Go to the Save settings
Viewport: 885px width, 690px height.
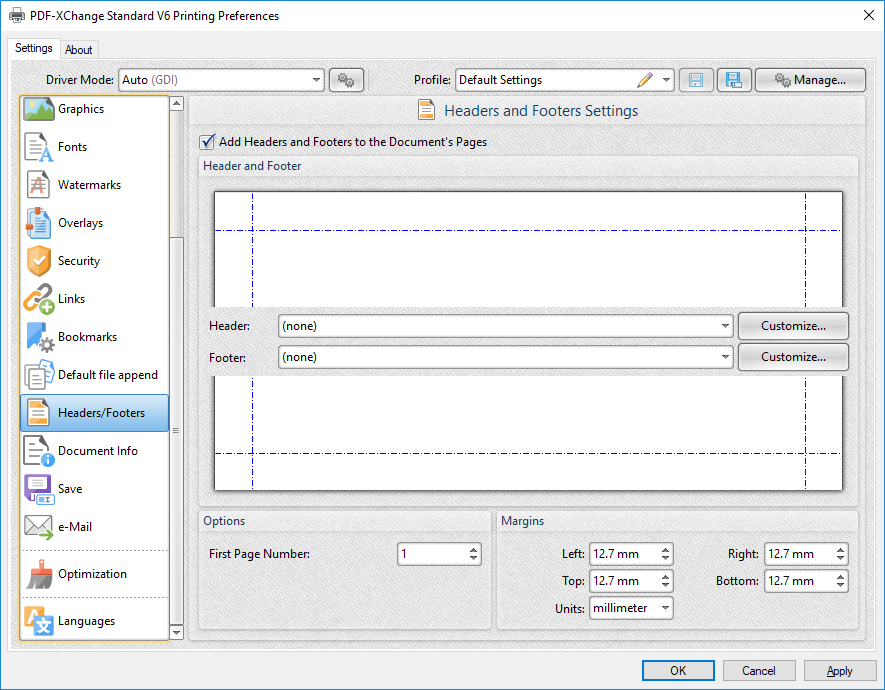tap(94, 489)
